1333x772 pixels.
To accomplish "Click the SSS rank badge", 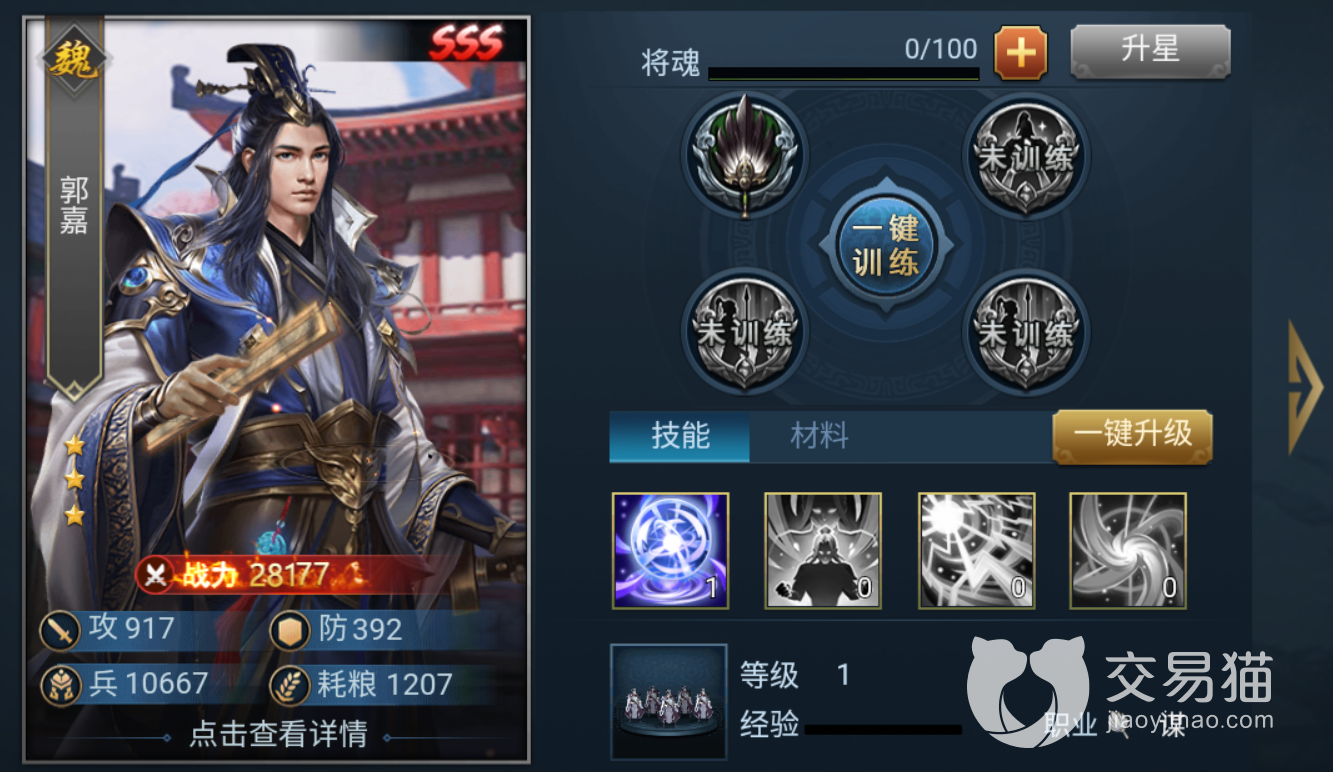I will 467,44.
